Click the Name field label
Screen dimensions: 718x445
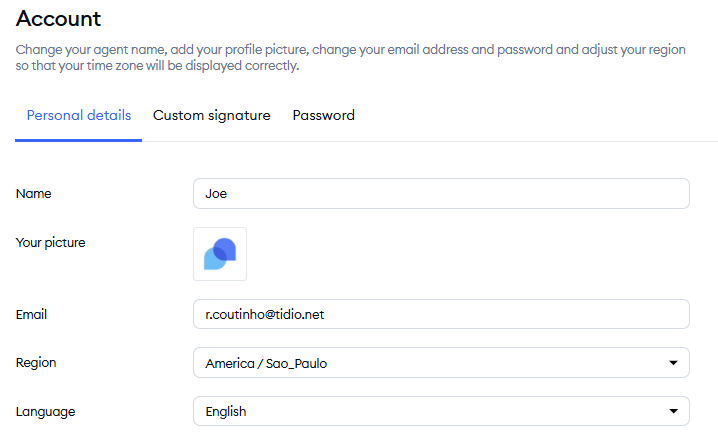pyautogui.click(x=33, y=194)
